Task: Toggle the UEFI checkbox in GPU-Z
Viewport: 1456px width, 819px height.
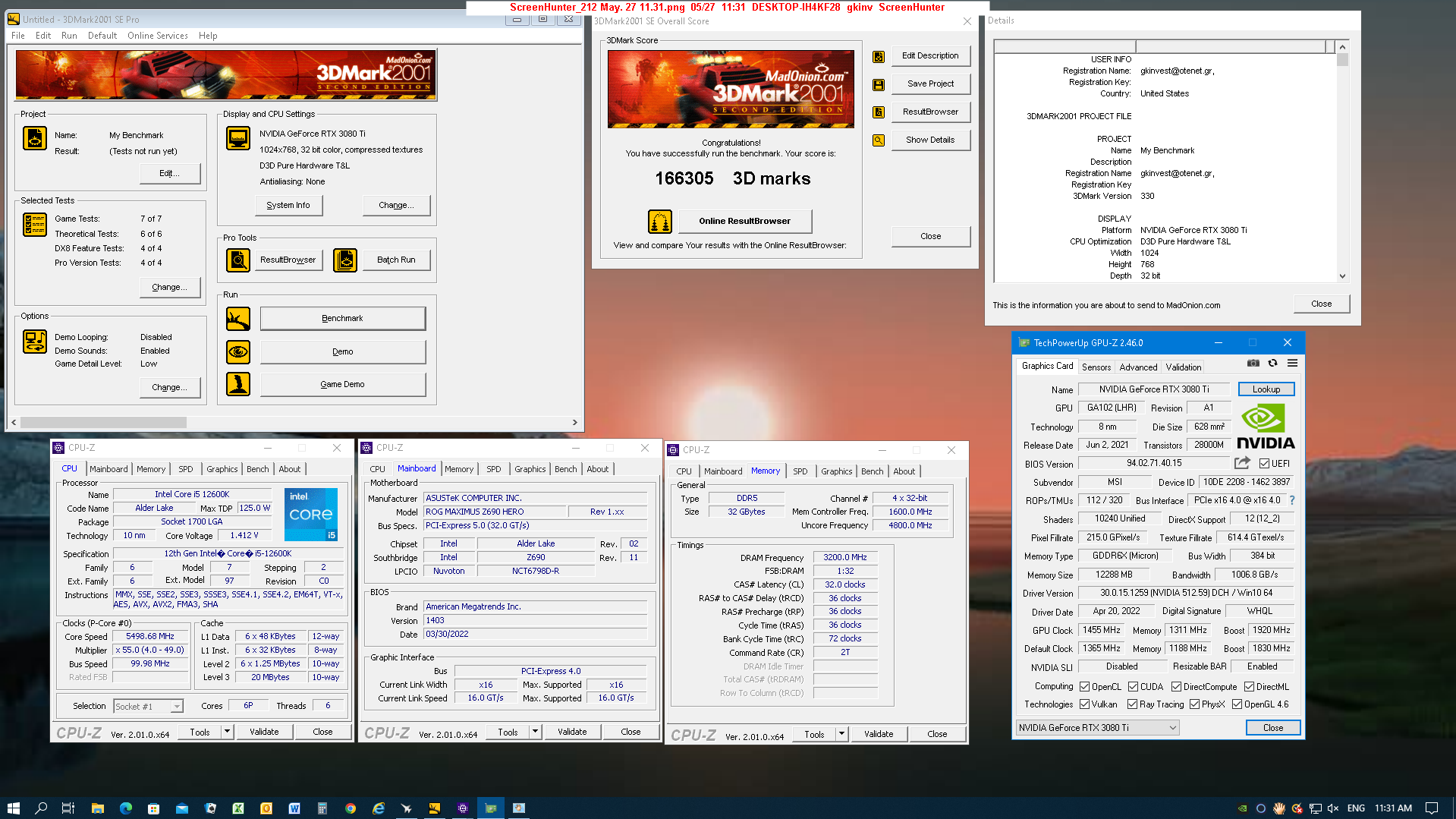Action: (x=1264, y=464)
